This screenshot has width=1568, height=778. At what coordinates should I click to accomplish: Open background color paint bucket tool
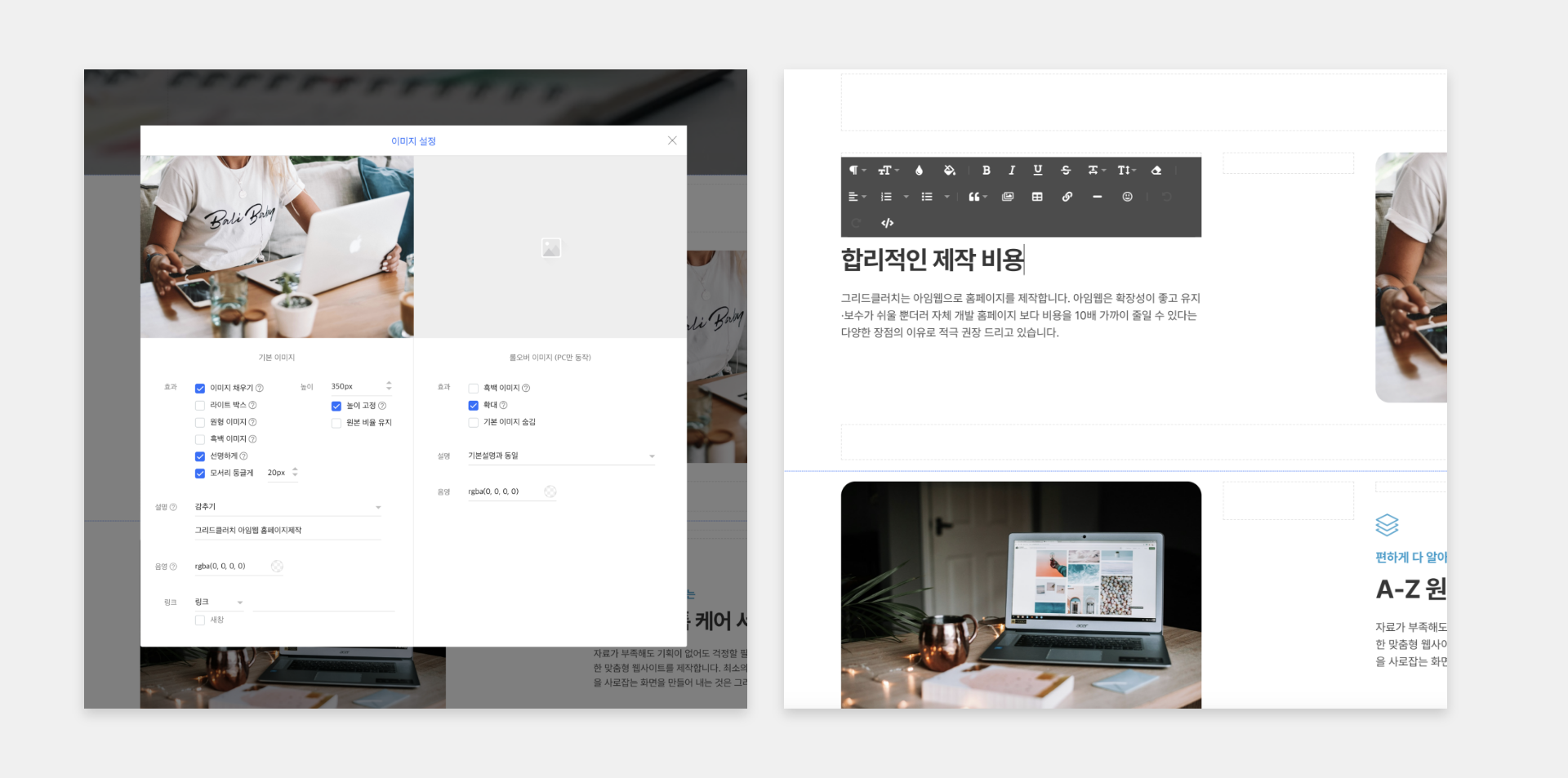coord(949,171)
